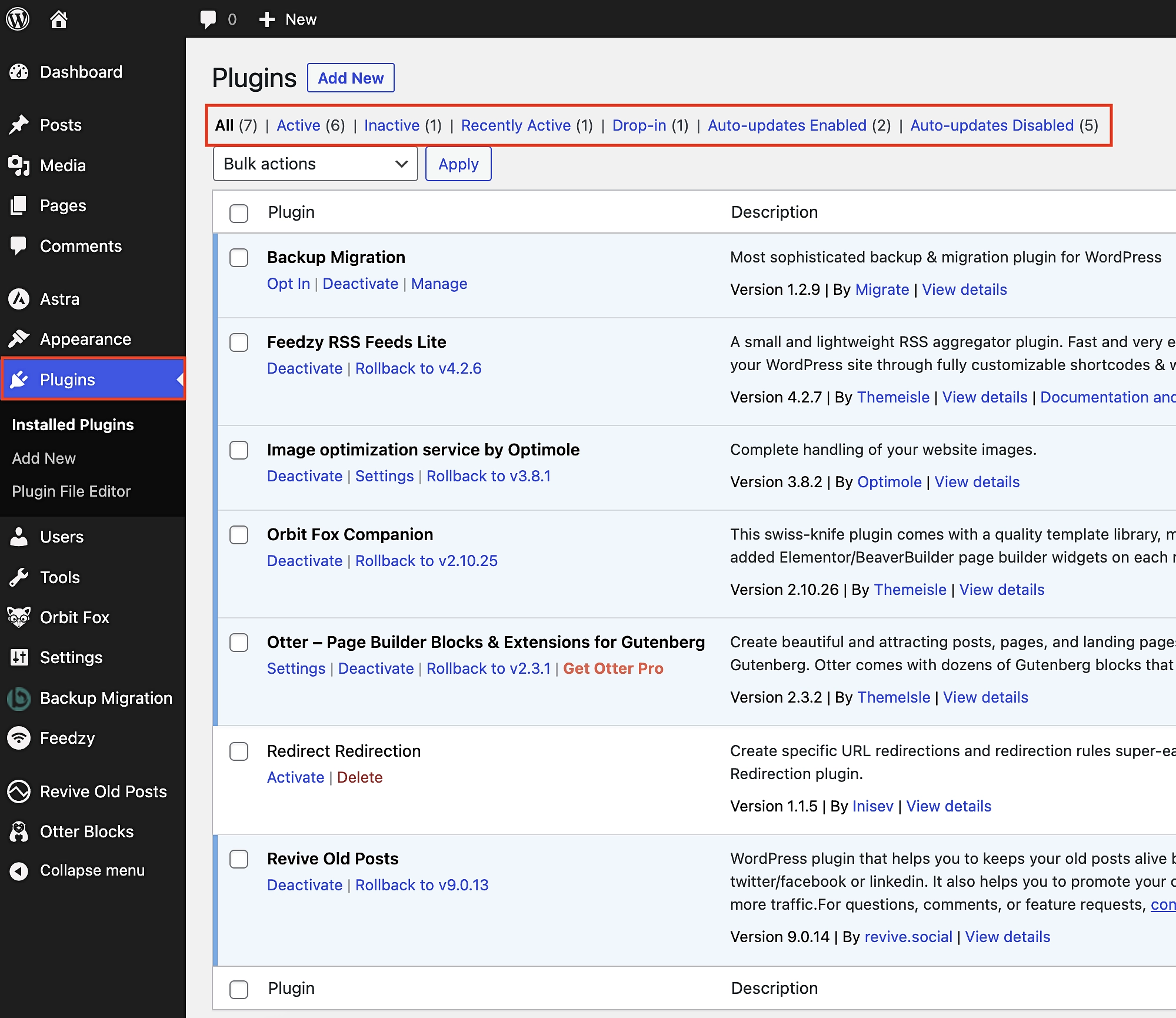Click the Revive Old Posts sidebar icon
Image resolution: width=1176 pixels, height=1018 pixels.
coord(19,791)
